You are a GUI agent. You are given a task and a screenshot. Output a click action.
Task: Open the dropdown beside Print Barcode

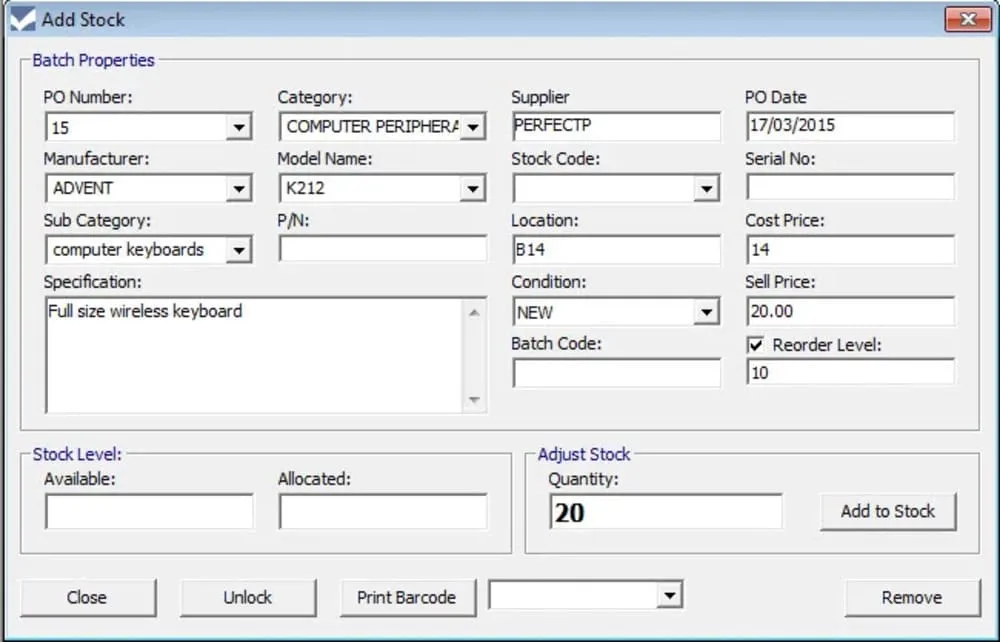click(668, 596)
